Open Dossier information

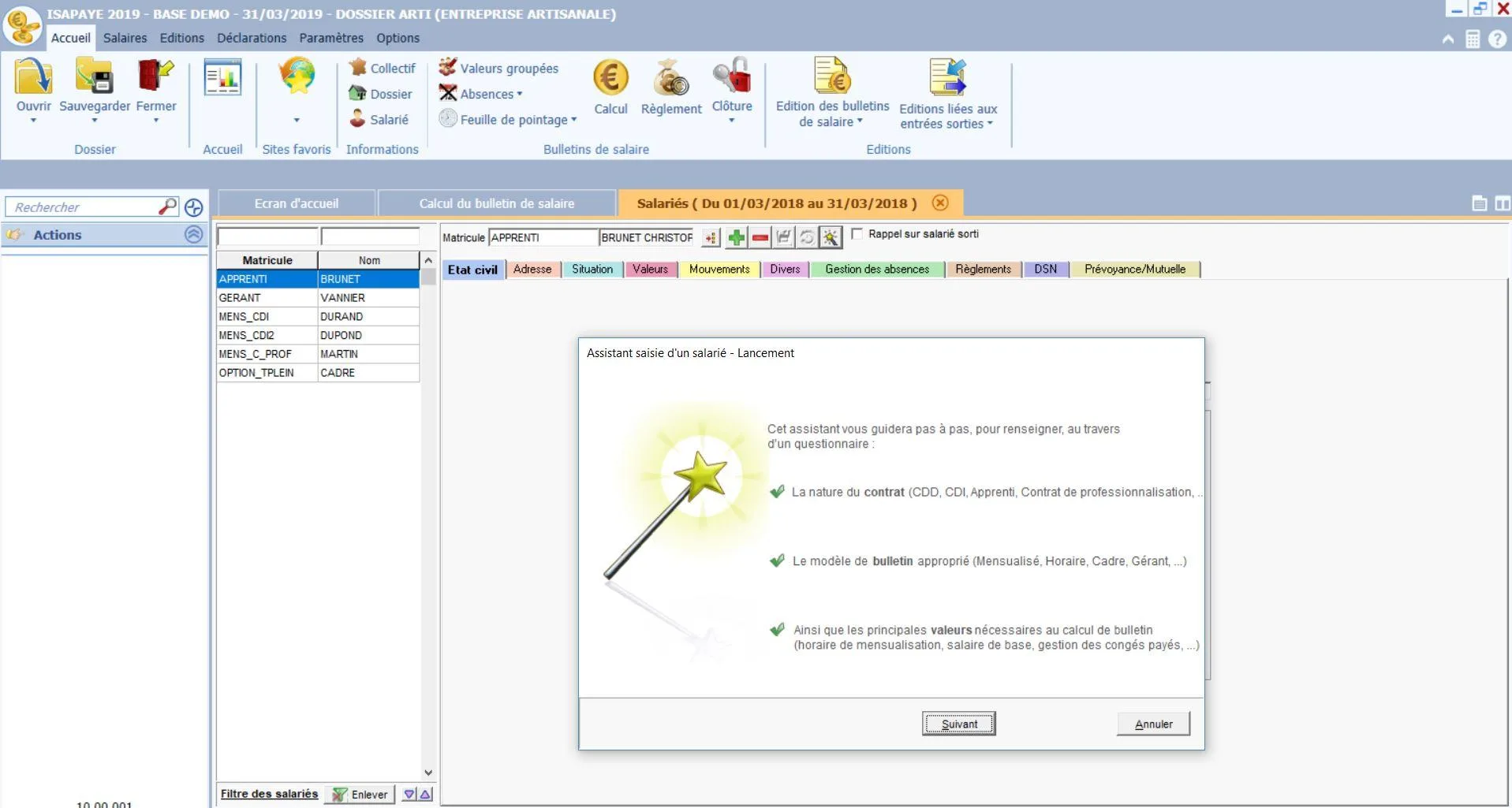(x=380, y=94)
